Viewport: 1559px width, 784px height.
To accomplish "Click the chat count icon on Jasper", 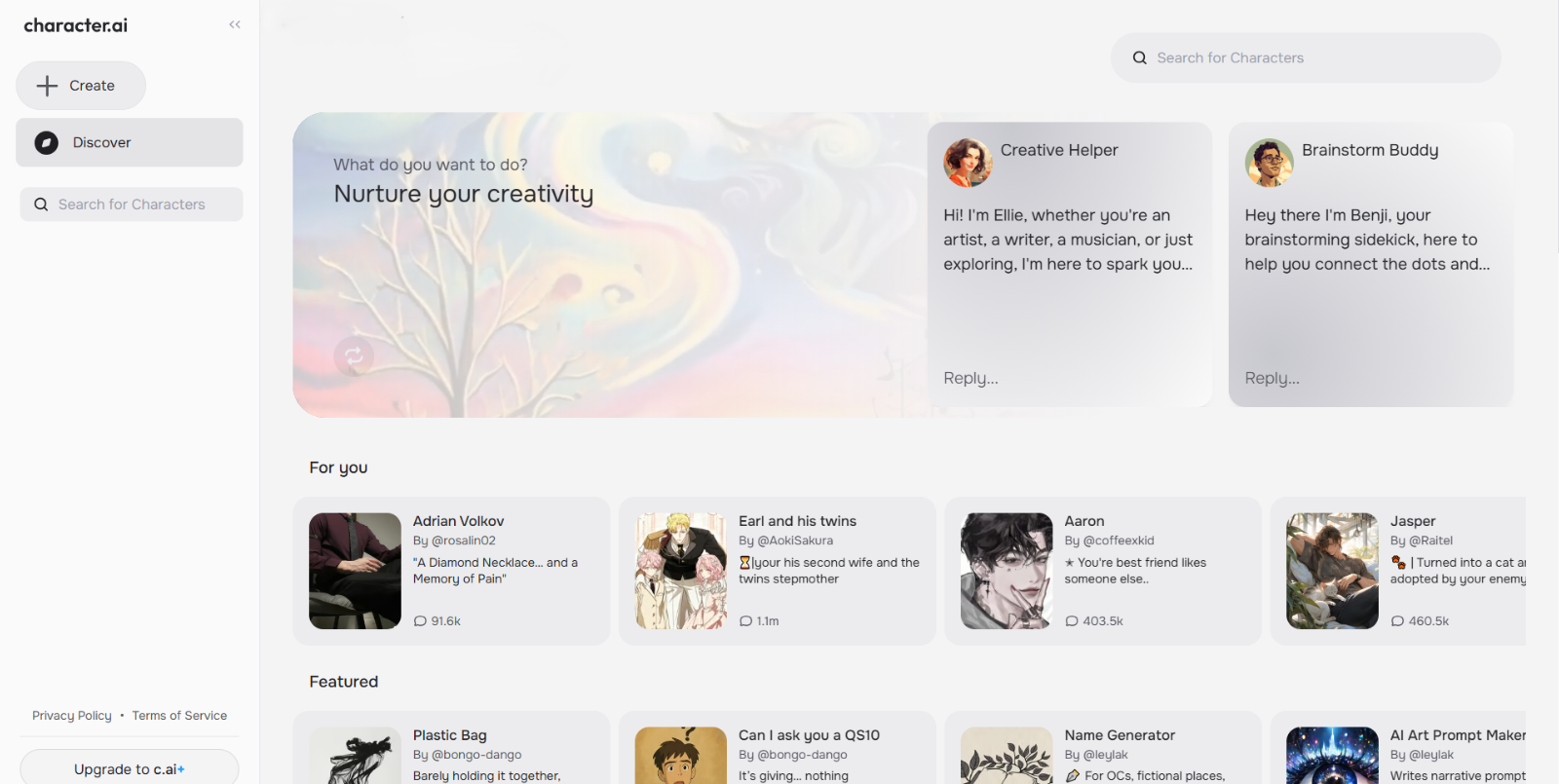I will (1397, 621).
